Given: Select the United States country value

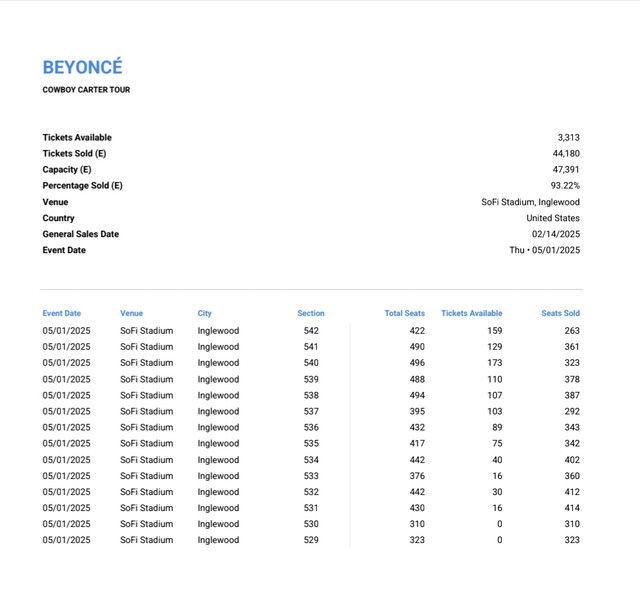Looking at the screenshot, I should [553, 218].
